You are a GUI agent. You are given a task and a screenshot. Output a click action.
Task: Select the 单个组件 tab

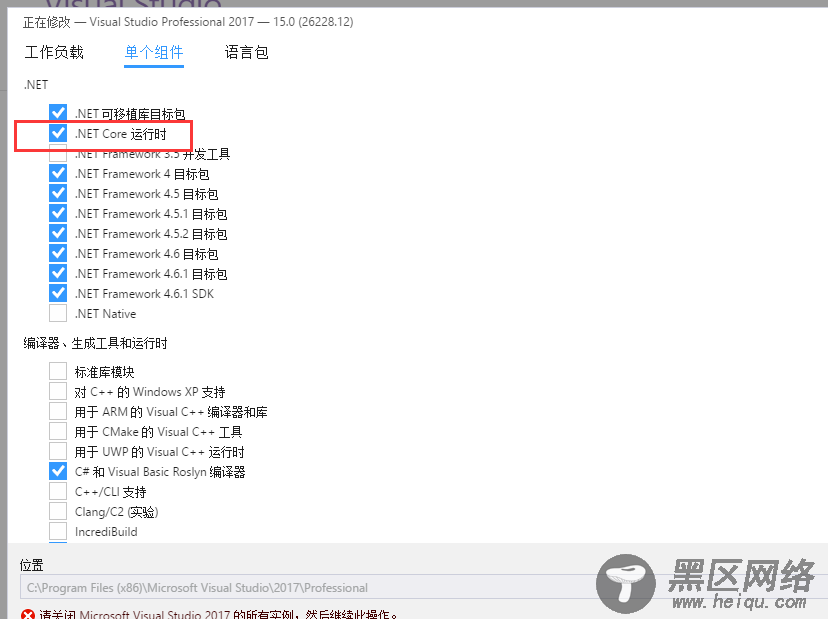154,52
